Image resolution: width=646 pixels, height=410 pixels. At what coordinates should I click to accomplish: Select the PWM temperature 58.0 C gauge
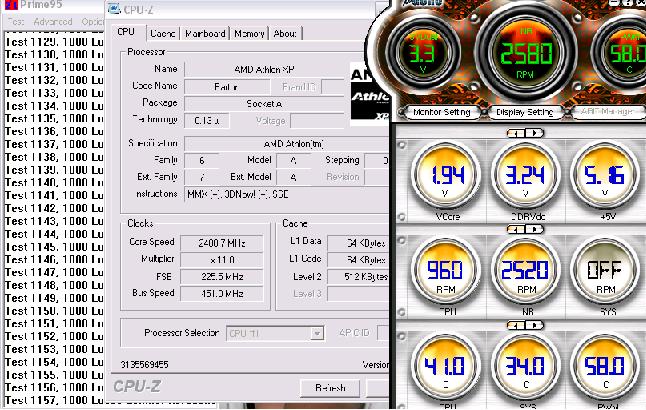604,368
